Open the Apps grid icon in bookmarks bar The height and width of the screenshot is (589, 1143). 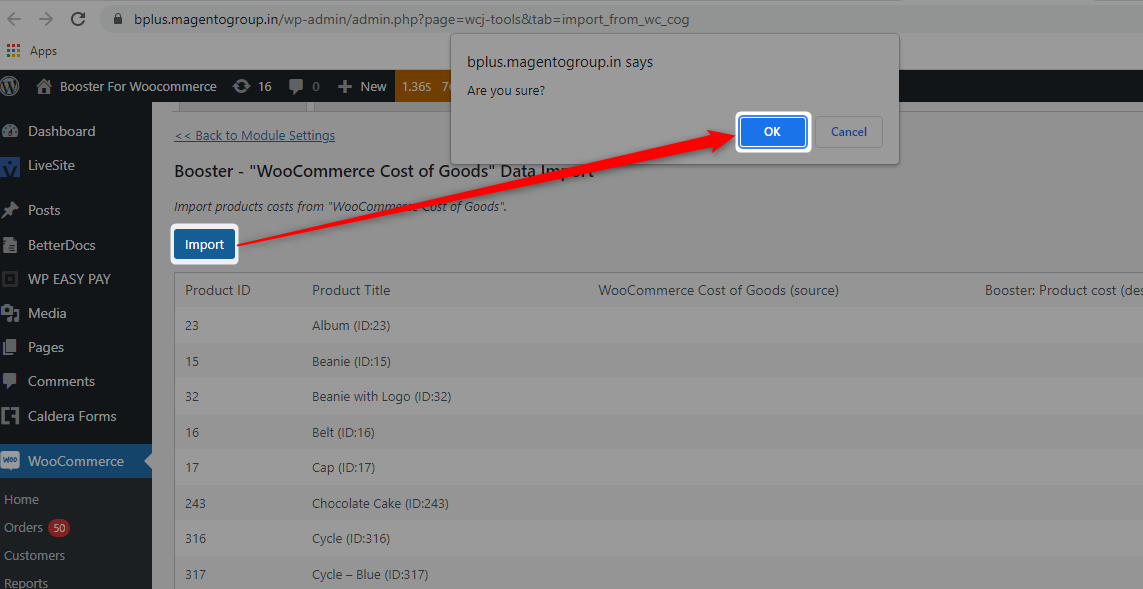[x=13, y=50]
